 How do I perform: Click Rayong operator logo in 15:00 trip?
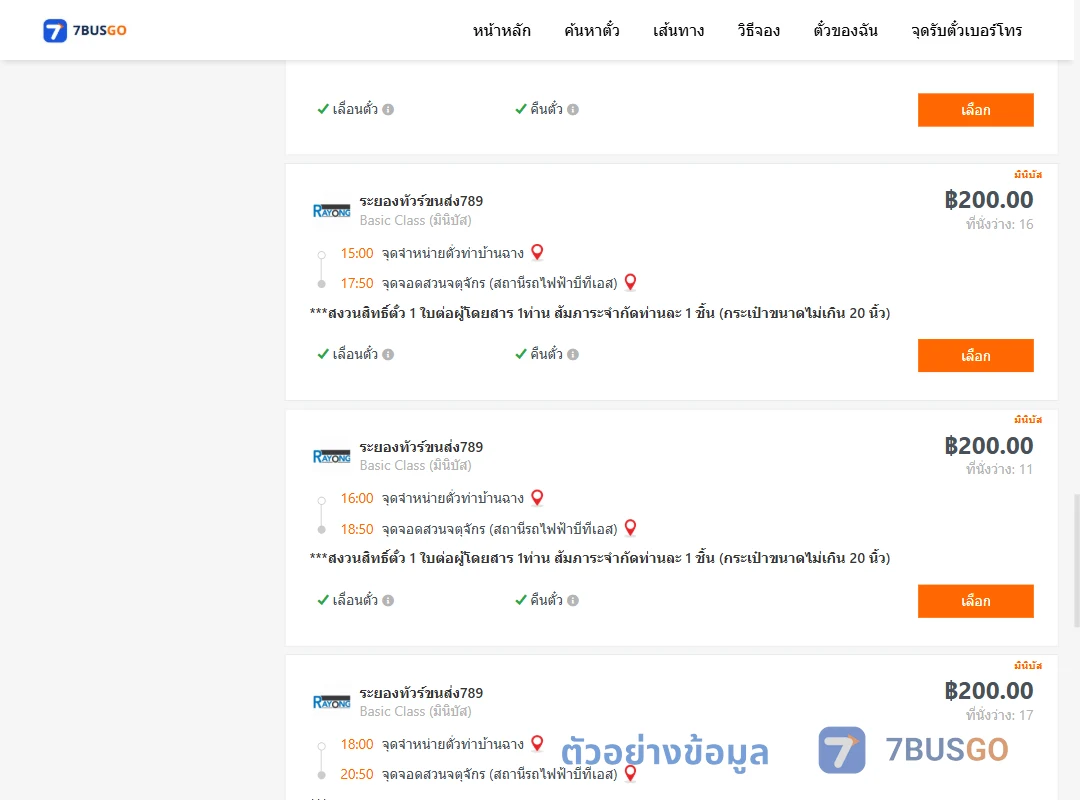pos(331,211)
